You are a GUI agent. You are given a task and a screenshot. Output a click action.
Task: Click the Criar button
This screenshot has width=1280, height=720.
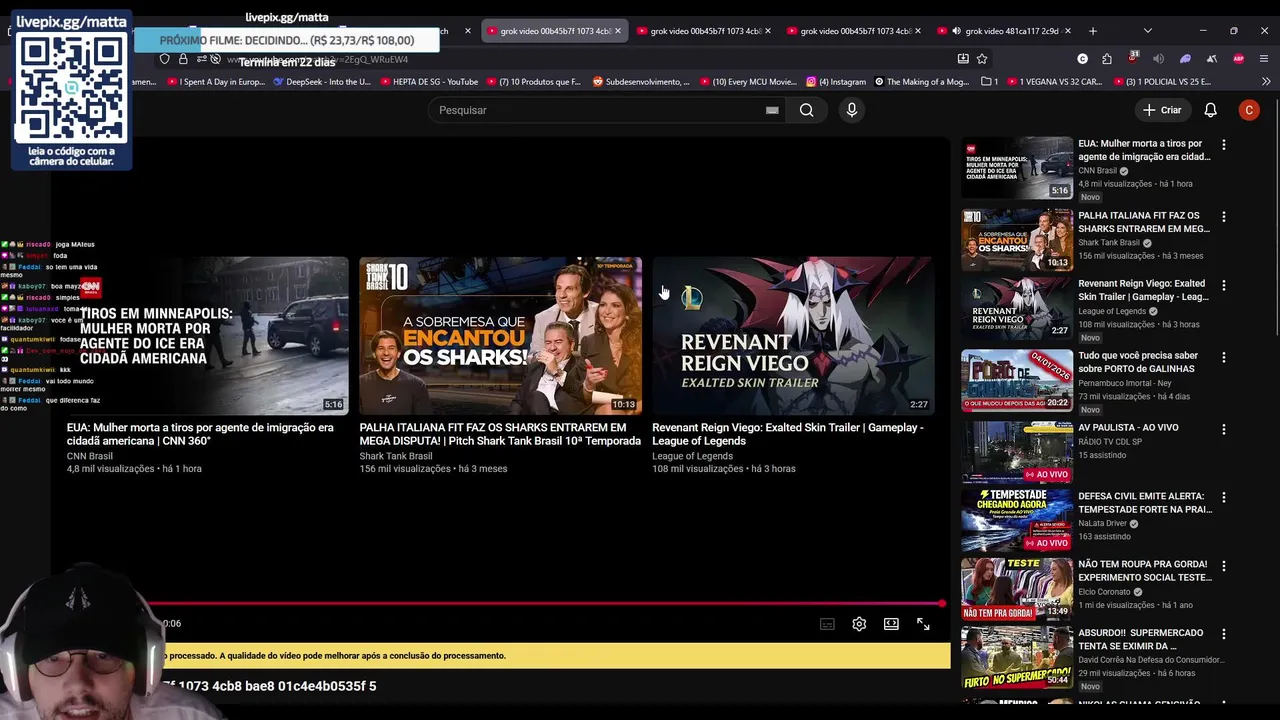[x=1162, y=110]
